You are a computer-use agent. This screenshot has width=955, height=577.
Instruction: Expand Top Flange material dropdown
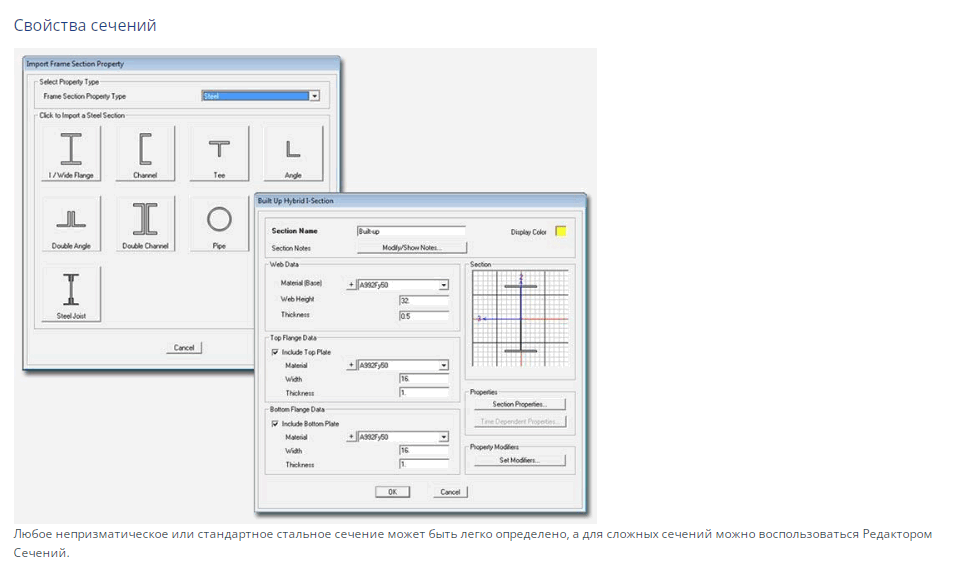click(444, 365)
